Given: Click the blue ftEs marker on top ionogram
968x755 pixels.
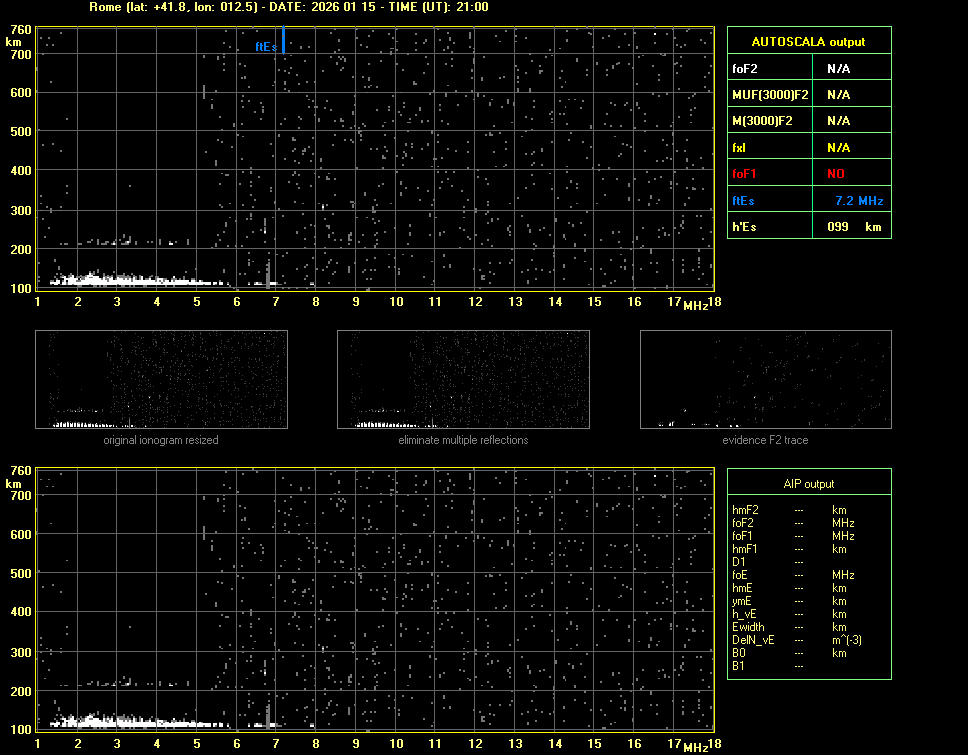Looking at the screenshot, I should point(284,40).
